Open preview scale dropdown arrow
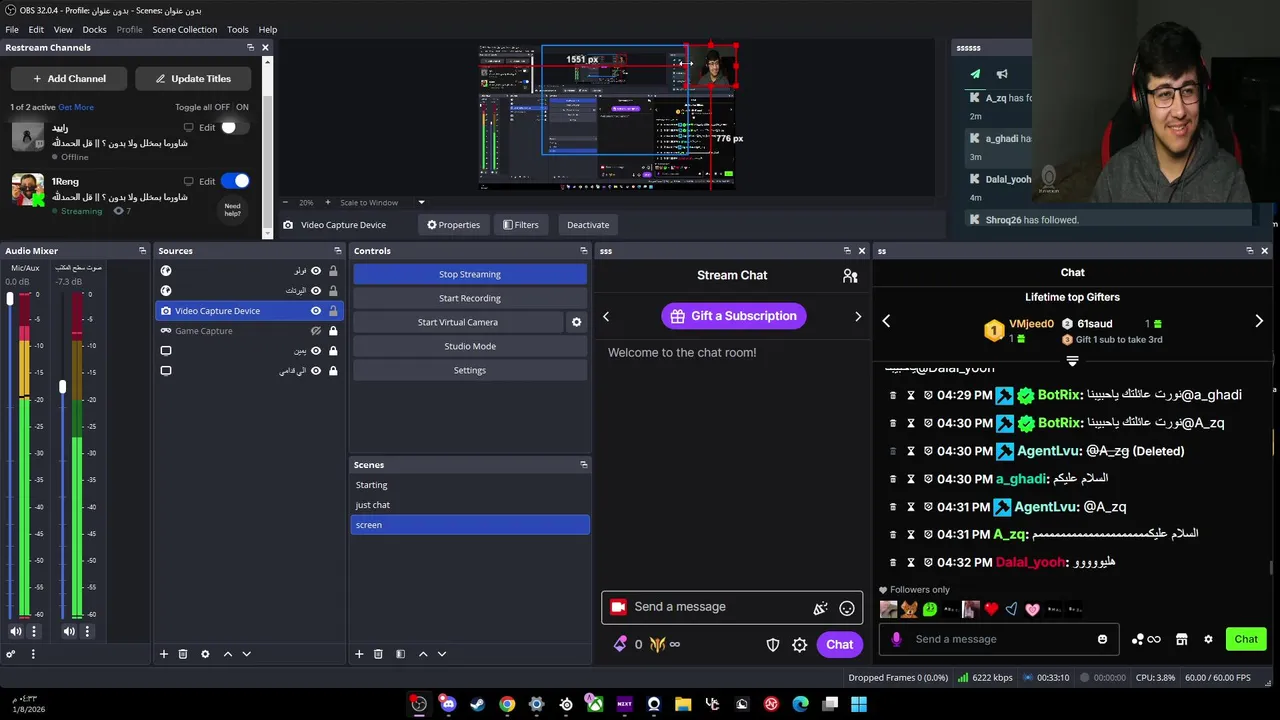Screen dimensions: 1280x720 coord(421,202)
